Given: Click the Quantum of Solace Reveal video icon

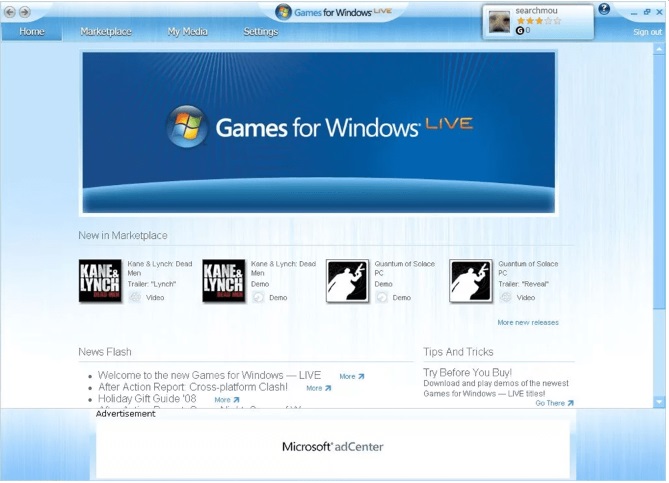Looking at the screenshot, I should click(506, 297).
